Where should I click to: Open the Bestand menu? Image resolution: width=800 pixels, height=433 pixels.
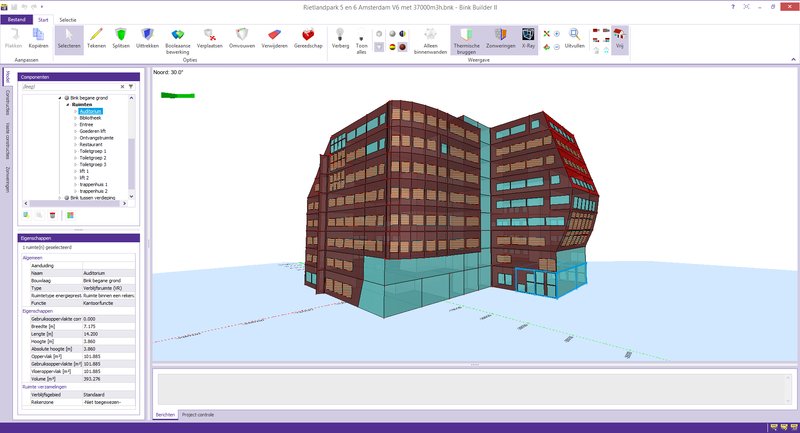(x=16, y=19)
